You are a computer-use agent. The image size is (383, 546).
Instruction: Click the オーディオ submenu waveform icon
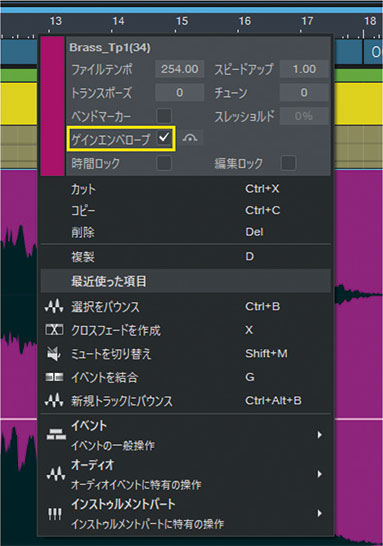56,474
